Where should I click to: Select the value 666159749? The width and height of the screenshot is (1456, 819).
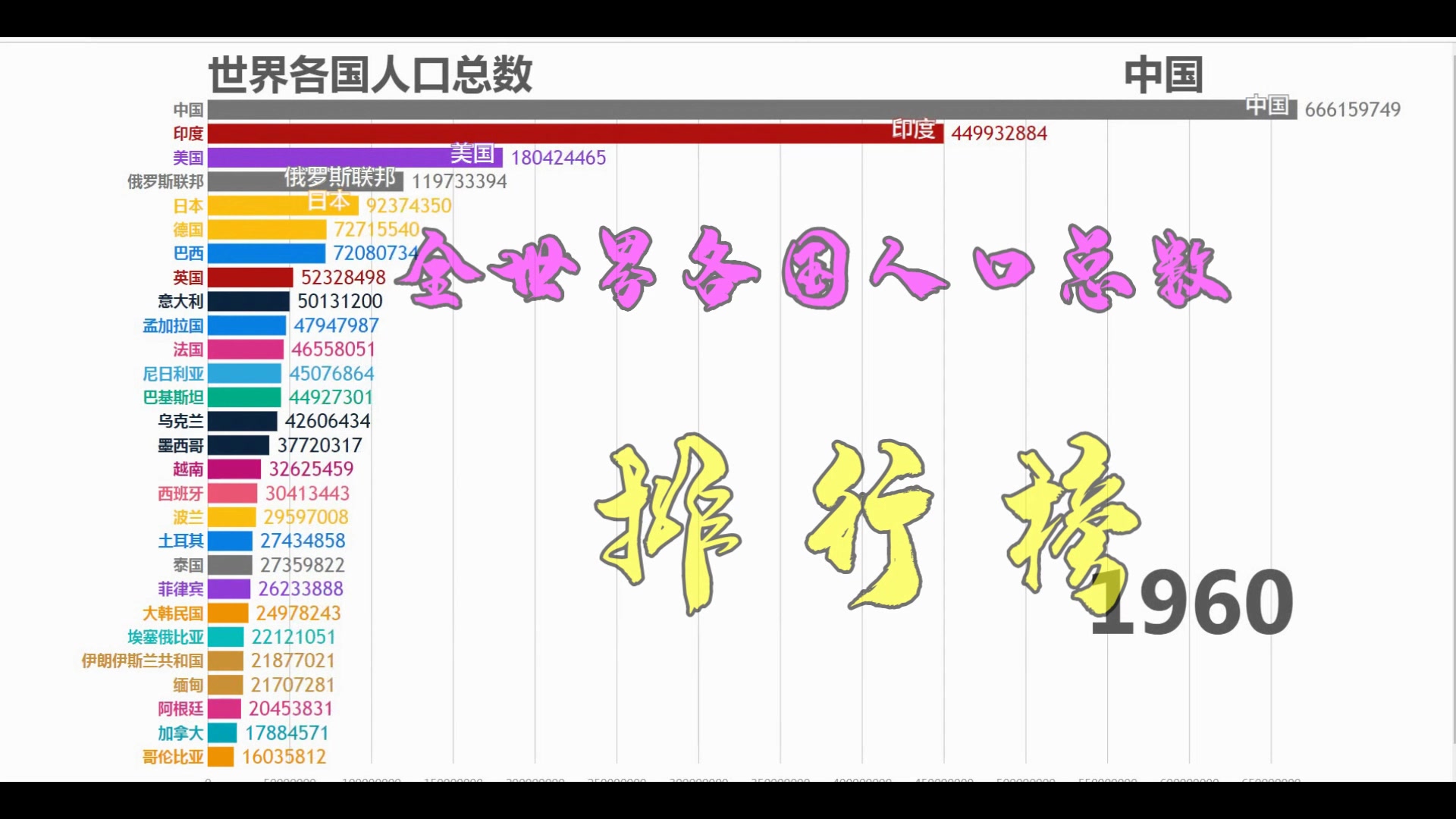[x=1353, y=109]
